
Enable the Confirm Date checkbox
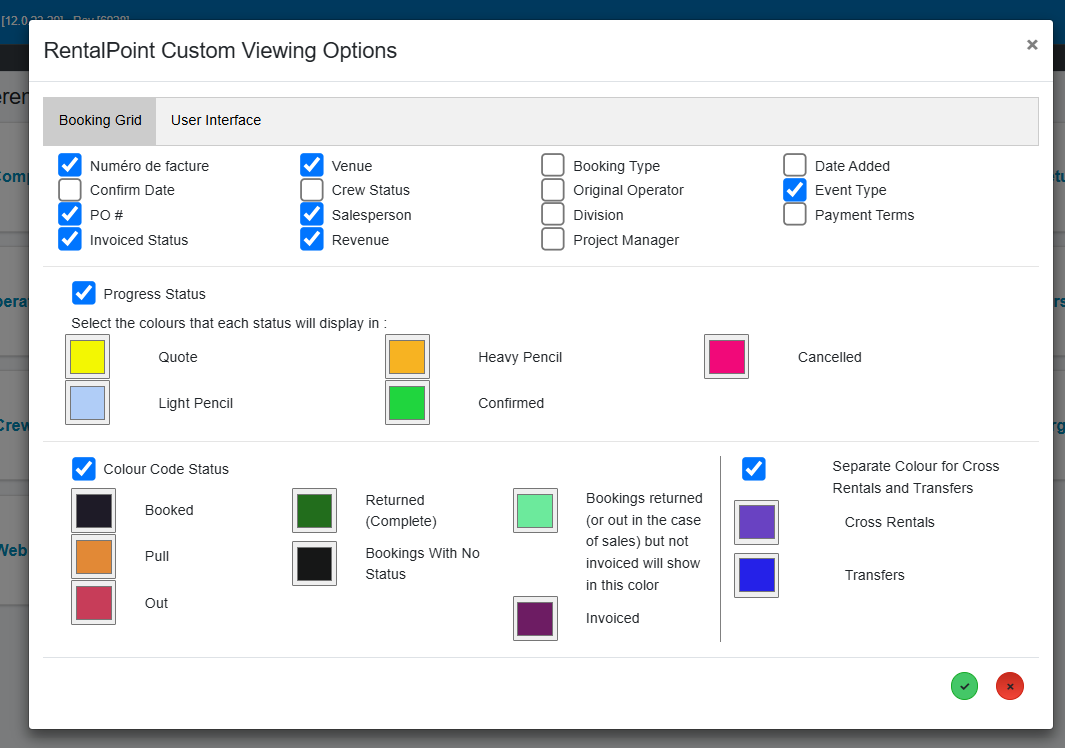click(x=70, y=190)
